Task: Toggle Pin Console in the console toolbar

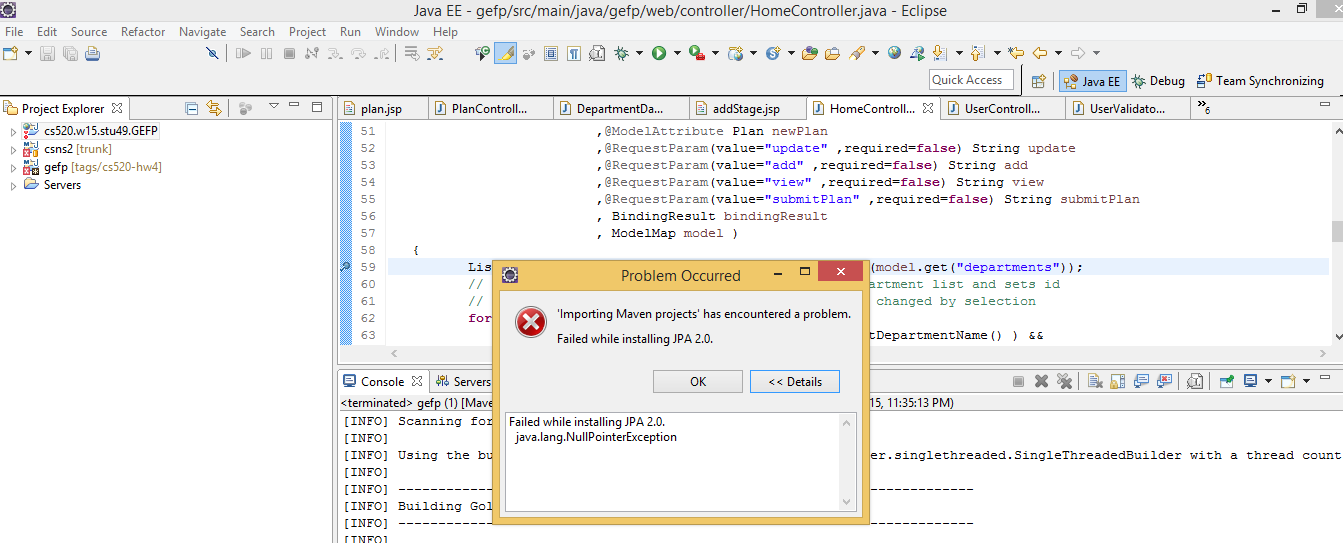Action: pos(1225,381)
